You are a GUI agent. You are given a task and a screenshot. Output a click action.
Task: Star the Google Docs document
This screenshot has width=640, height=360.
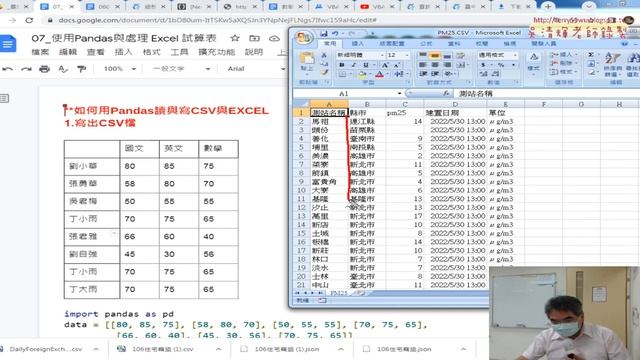coord(235,38)
